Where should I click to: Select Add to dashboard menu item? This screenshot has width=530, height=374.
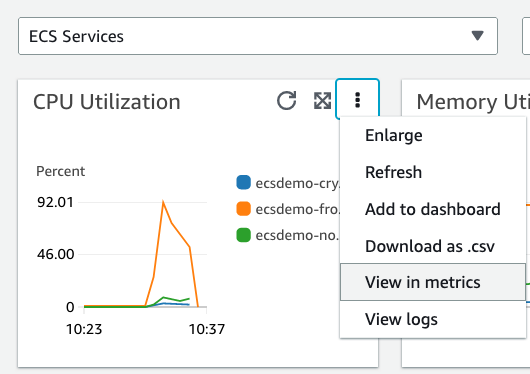(x=433, y=209)
